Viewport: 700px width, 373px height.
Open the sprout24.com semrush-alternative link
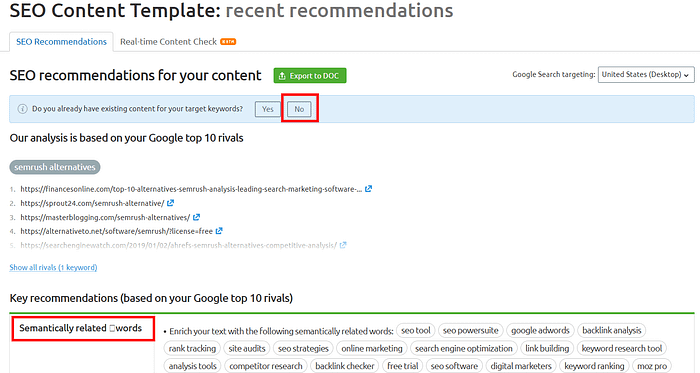point(92,203)
